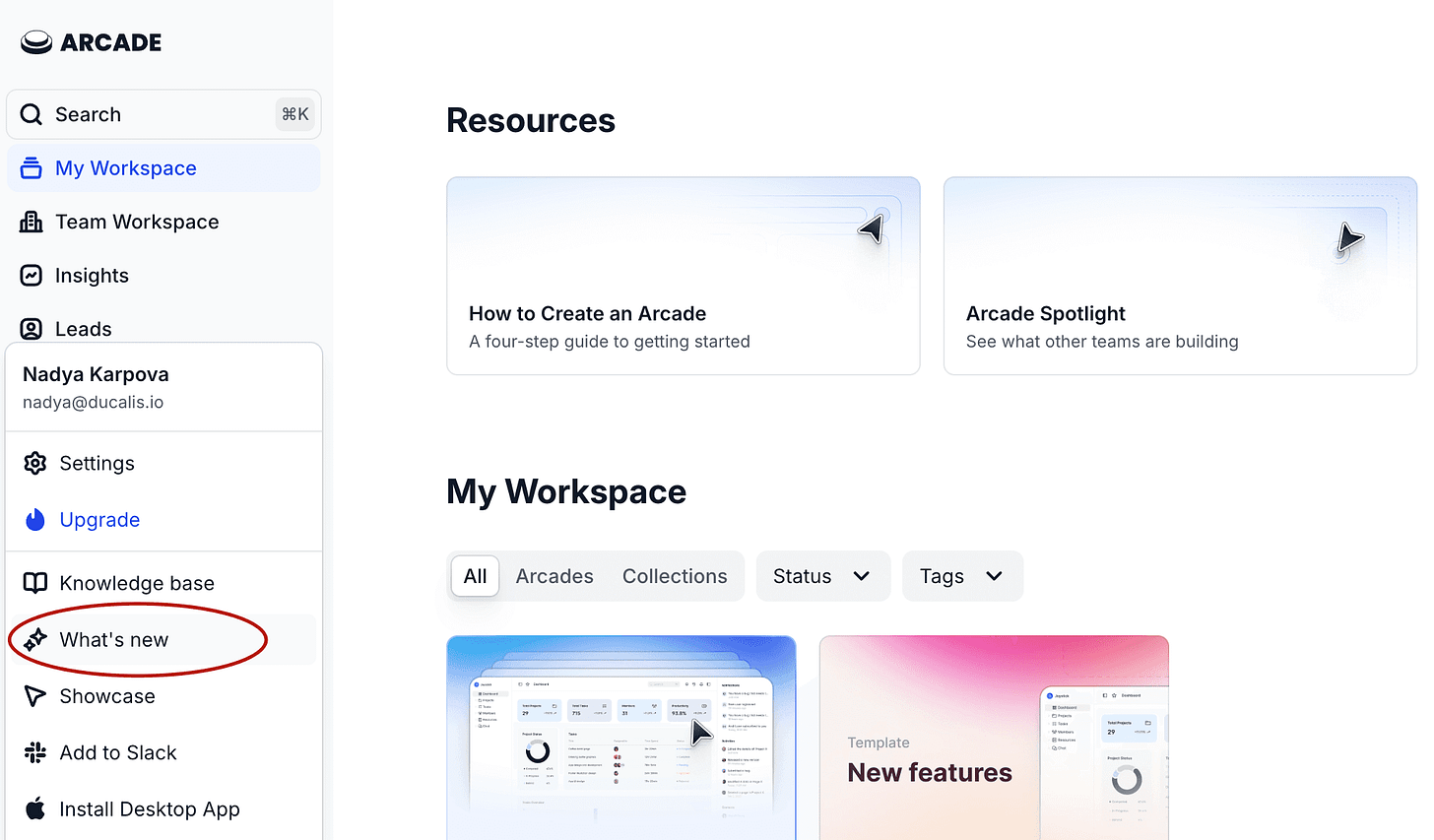Click the Upgrade flame icon
The image size is (1434, 840).
click(35, 519)
